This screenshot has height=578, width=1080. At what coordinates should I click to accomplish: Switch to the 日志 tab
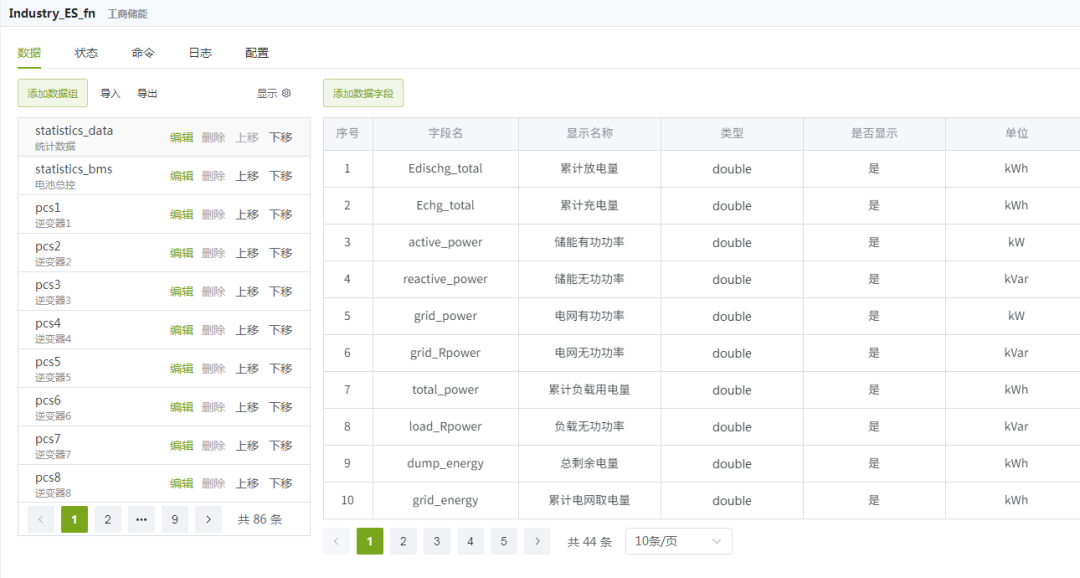click(200, 53)
